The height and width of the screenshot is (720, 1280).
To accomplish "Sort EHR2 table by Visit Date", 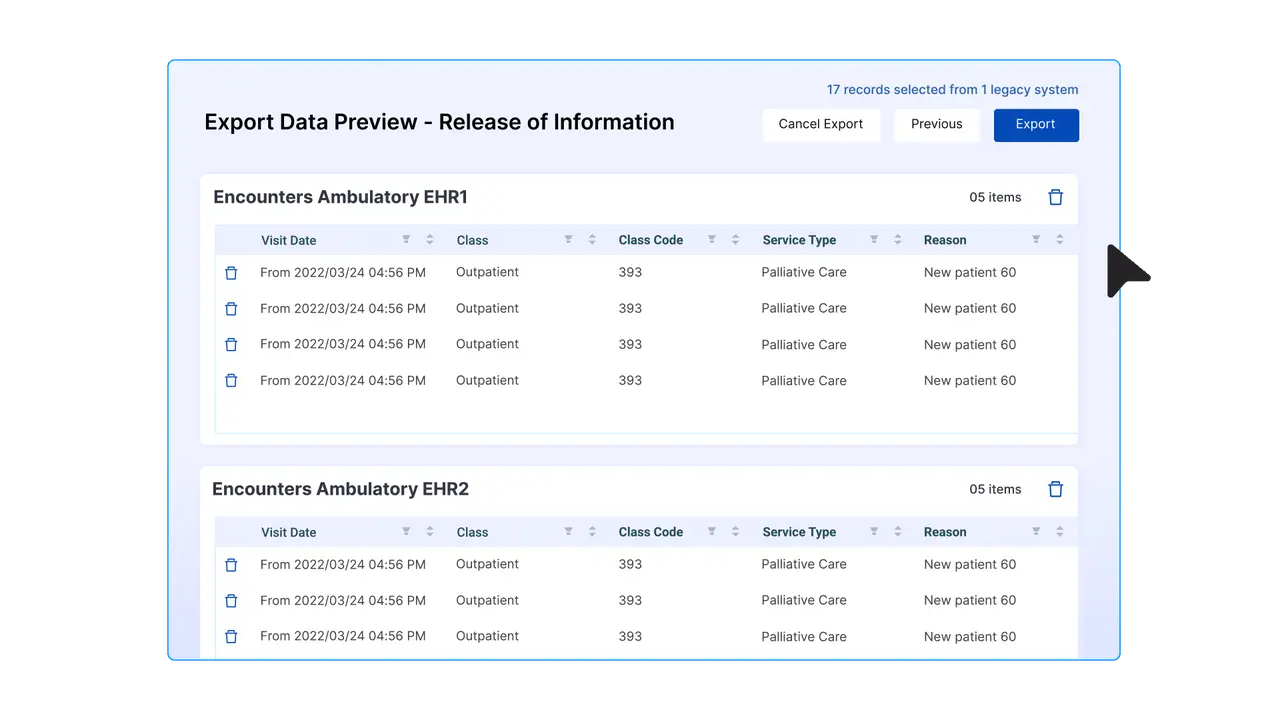I will [x=430, y=532].
